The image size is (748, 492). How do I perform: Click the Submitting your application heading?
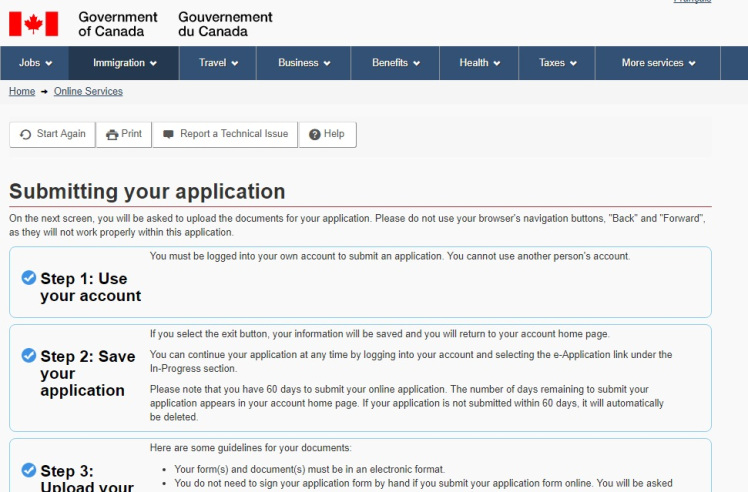click(147, 191)
